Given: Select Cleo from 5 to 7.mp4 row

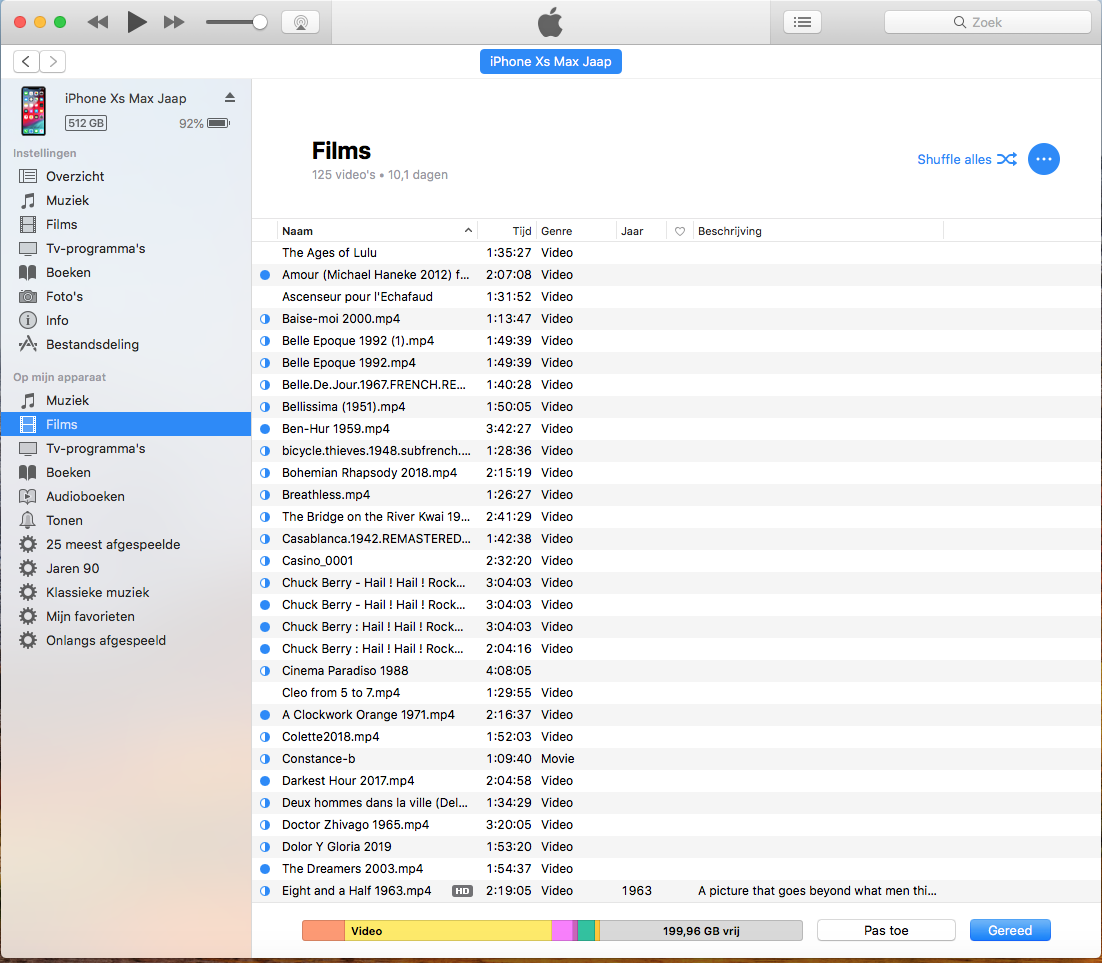Looking at the screenshot, I should coord(677,693).
